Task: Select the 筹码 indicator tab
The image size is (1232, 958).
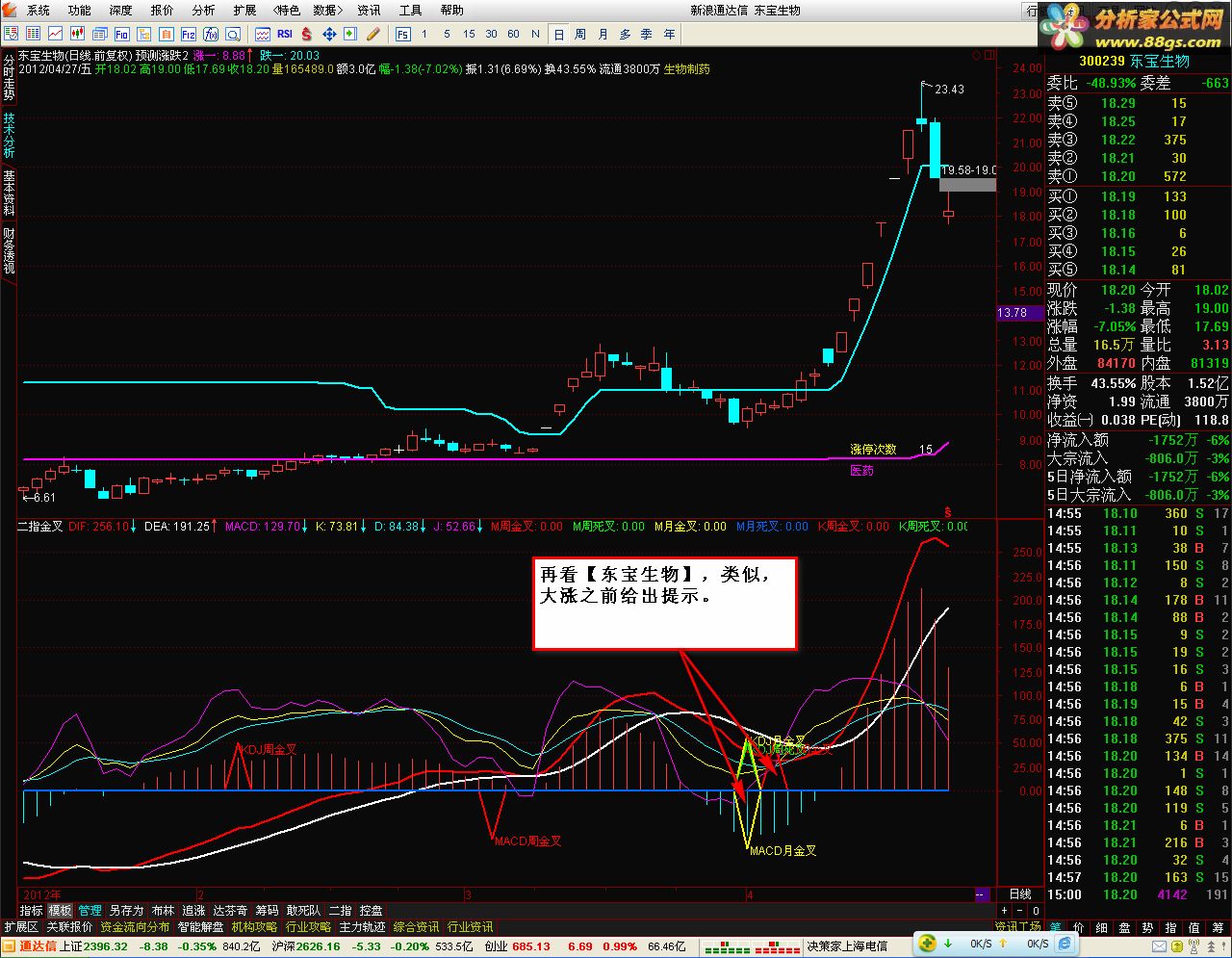Action: coord(267,910)
